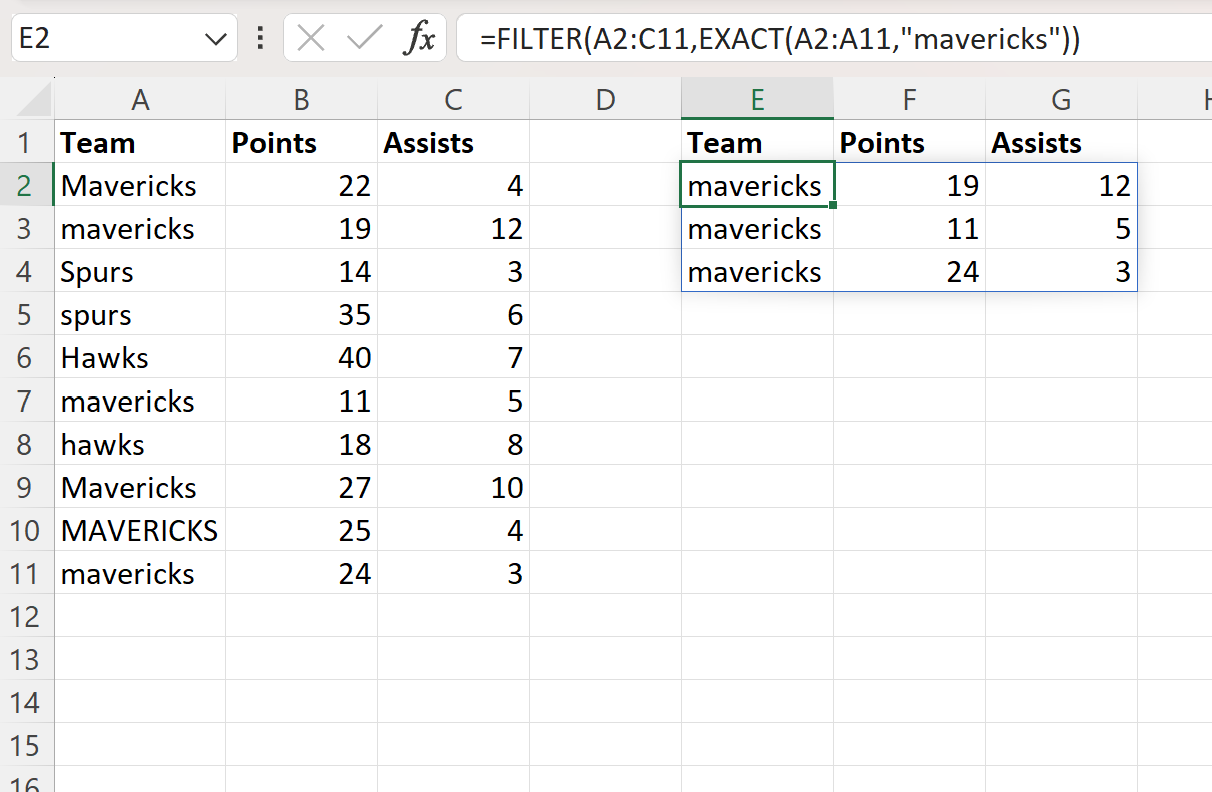Select the filtered mavericks result in E2
Image resolution: width=1212 pixels, height=792 pixels.
click(757, 185)
